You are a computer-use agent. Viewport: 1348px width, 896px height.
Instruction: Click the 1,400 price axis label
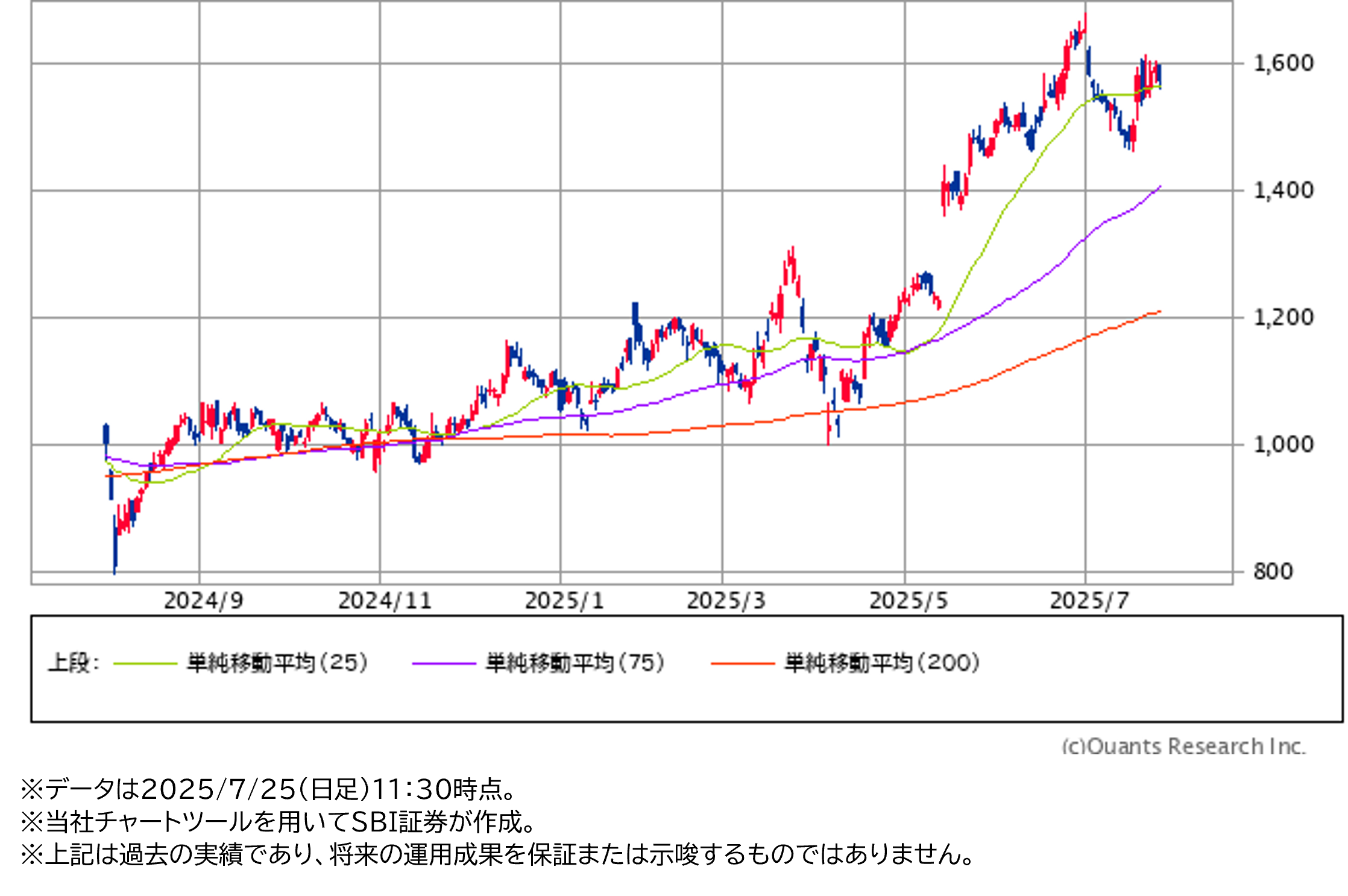coord(1283,191)
